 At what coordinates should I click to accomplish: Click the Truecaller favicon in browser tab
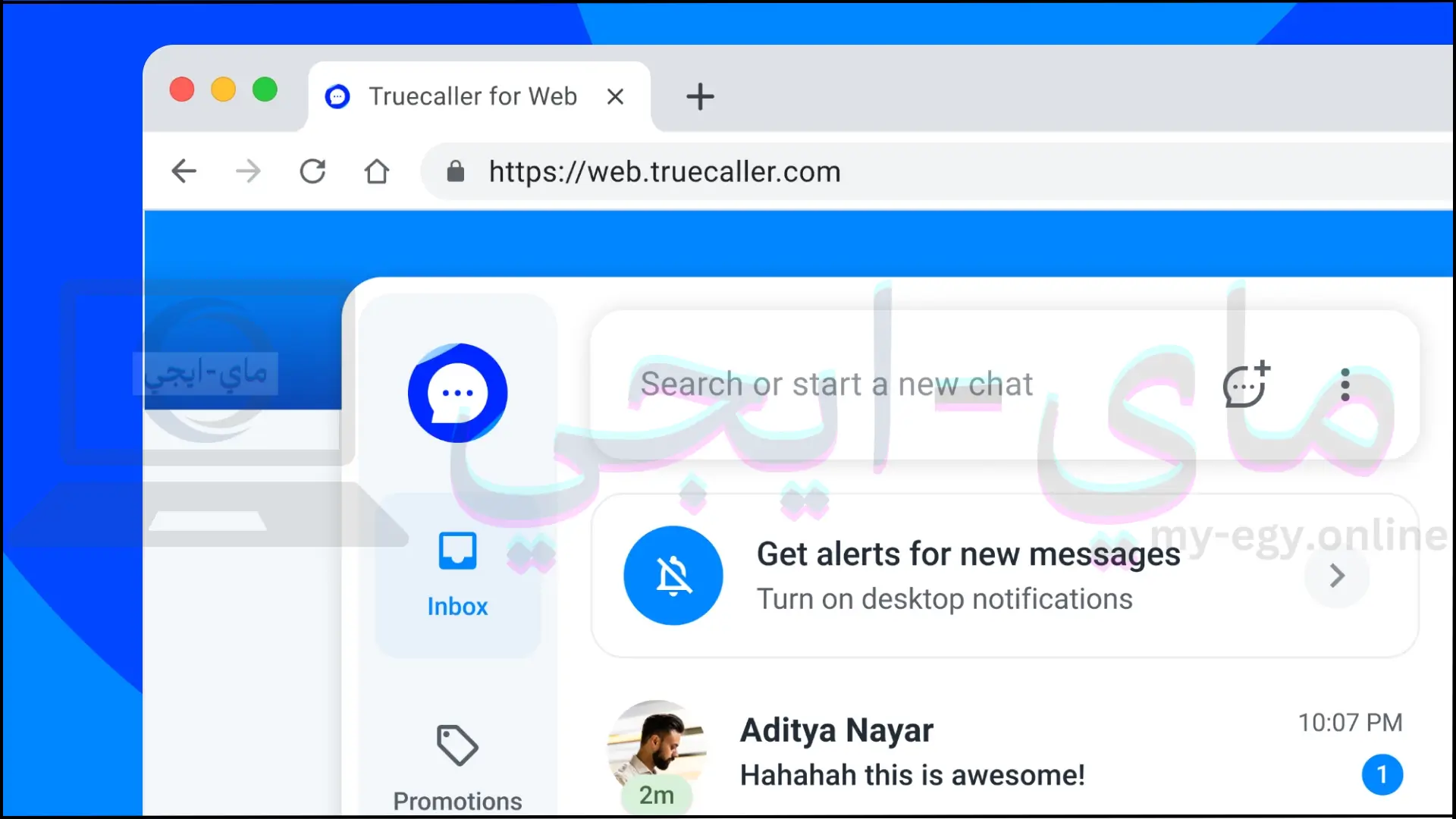pyautogui.click(x=337, y=95)
